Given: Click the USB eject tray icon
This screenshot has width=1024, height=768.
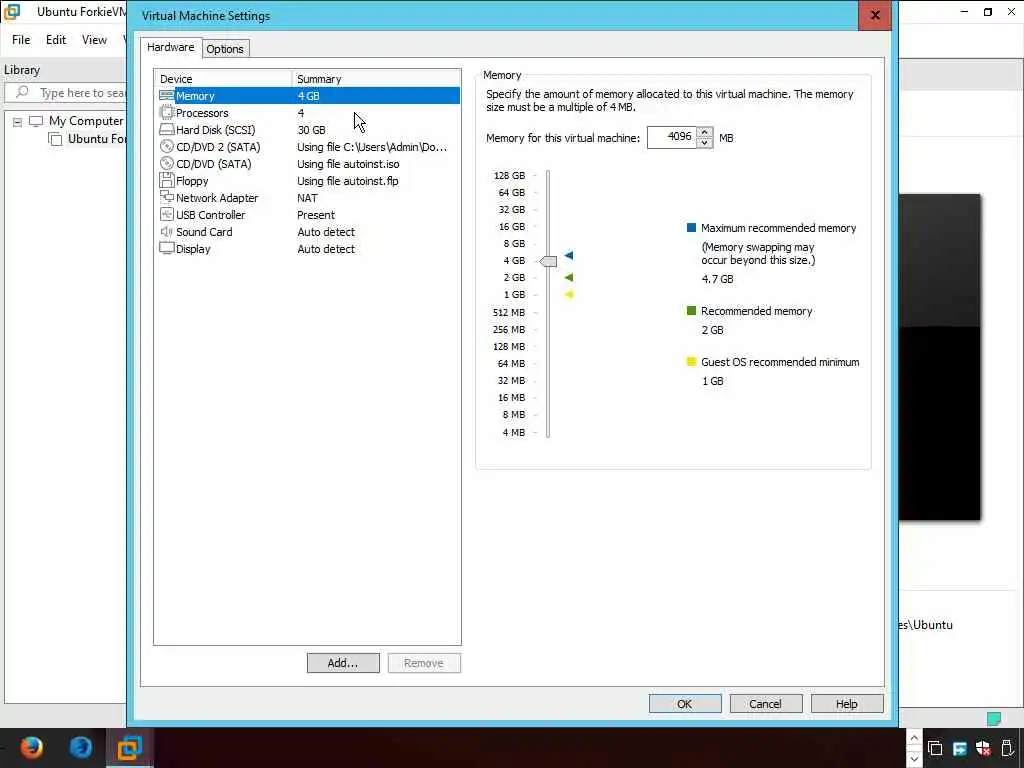Looking at the screenshot, I should pyautogui.click(x=1008, y=748).
